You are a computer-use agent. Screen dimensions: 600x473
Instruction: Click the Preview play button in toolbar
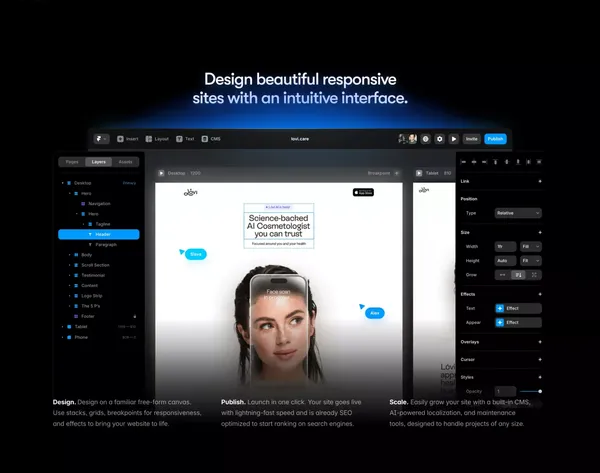(x=454, y=139)
